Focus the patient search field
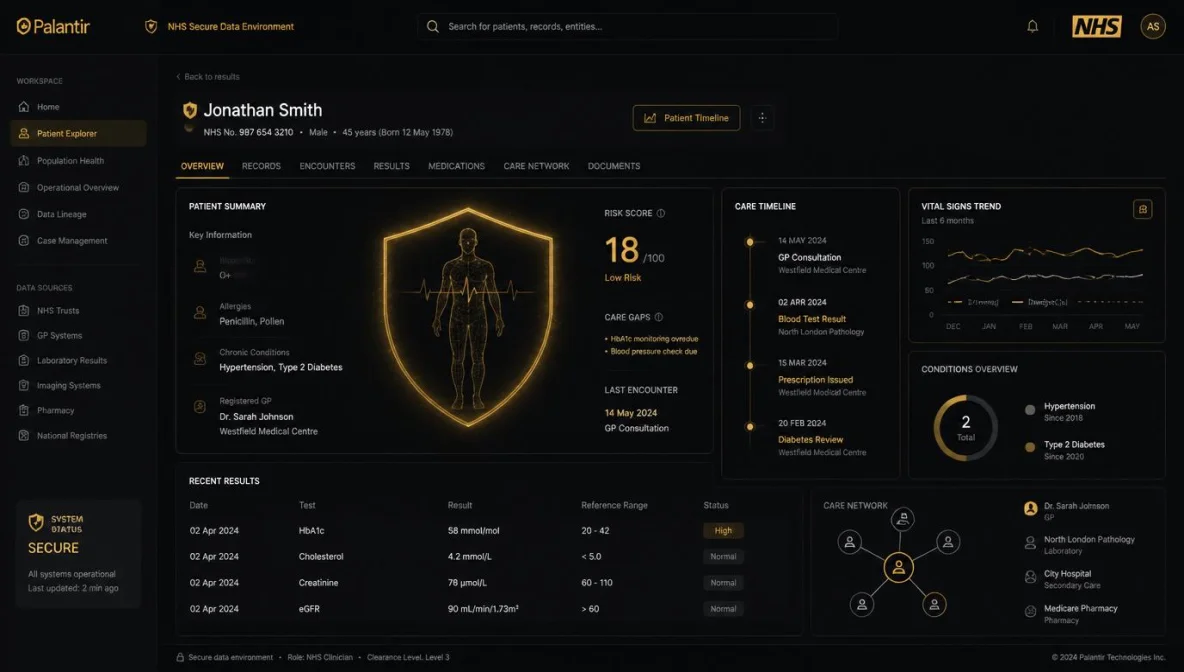Image resolution: width=1184 pixels, height=672 pixels. [627, 26]
